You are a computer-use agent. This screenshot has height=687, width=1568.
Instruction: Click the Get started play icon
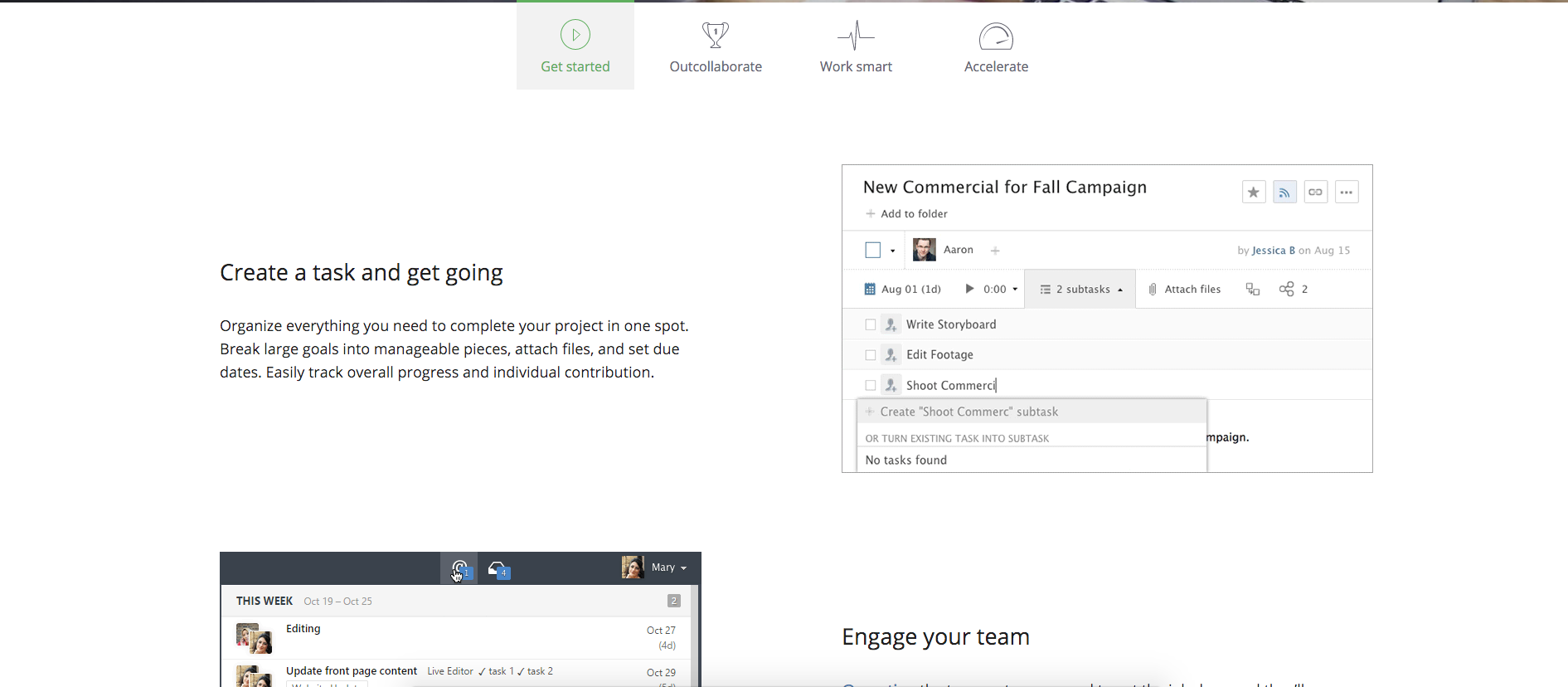point(575,35)
